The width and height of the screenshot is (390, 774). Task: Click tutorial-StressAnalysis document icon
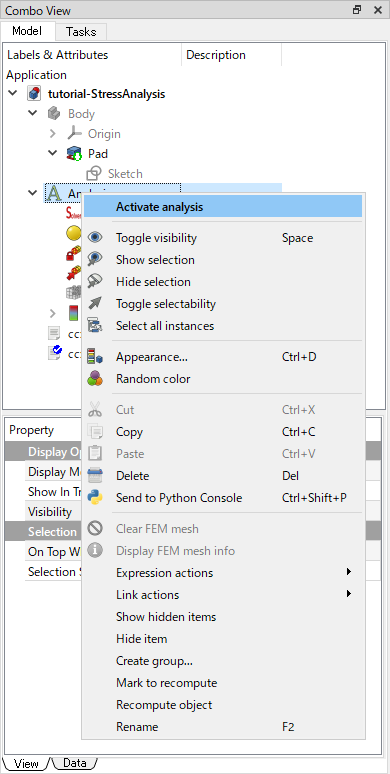point(35,94)
